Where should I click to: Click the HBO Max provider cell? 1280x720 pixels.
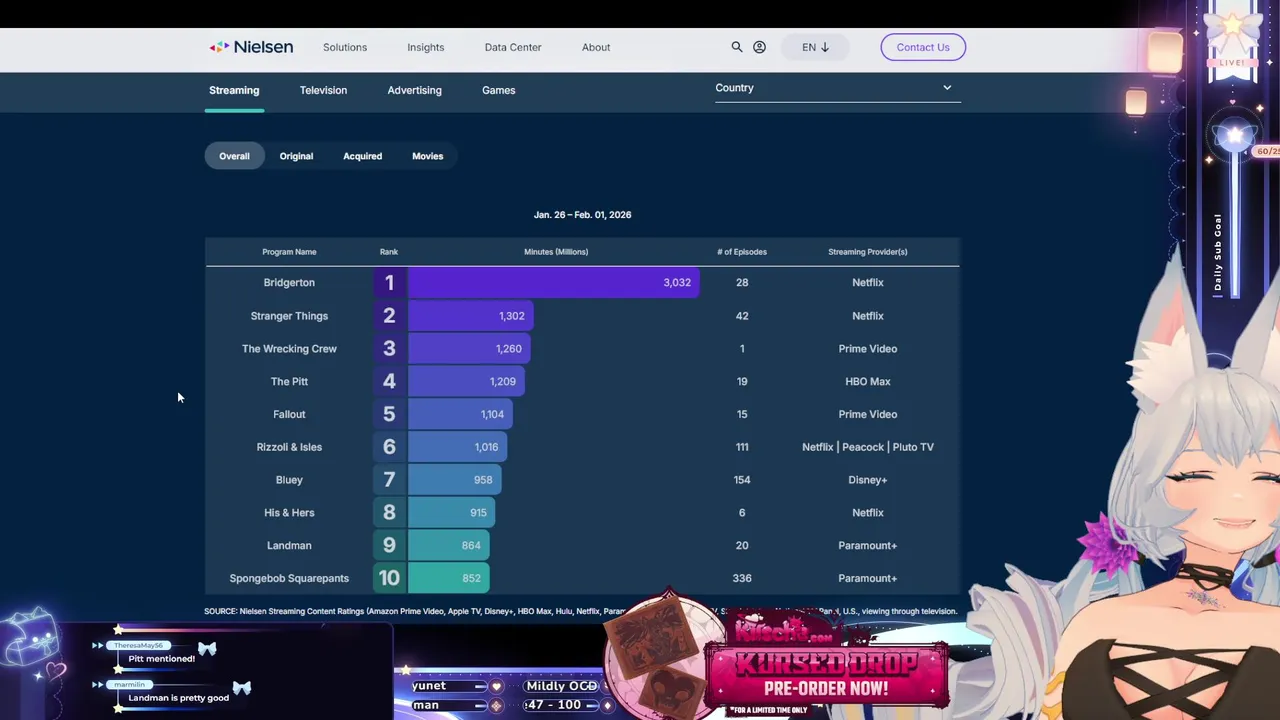[868, 381]
